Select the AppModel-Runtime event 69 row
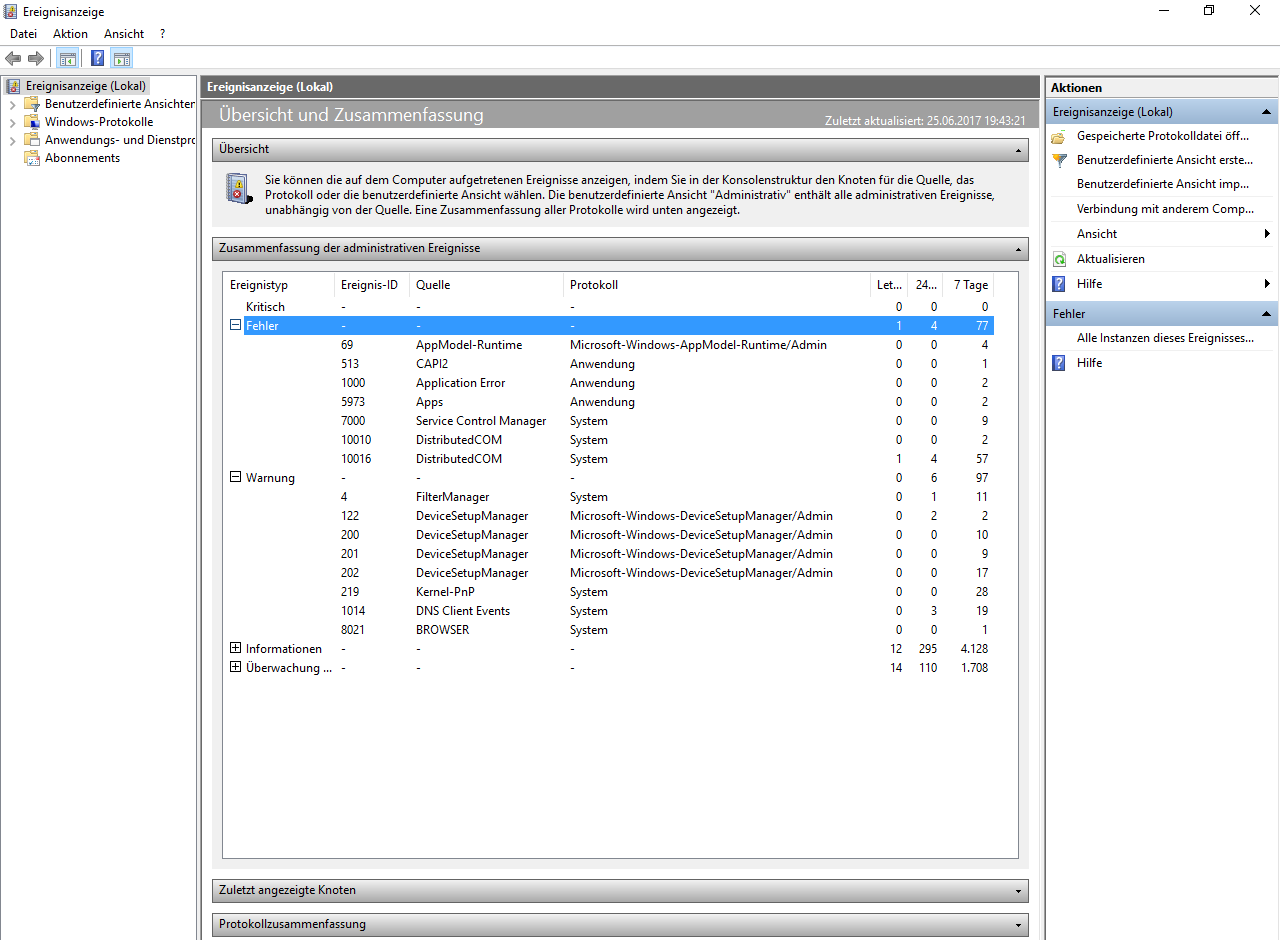The width and height of the screenshot is (1280, 940). tap(610, 345)
